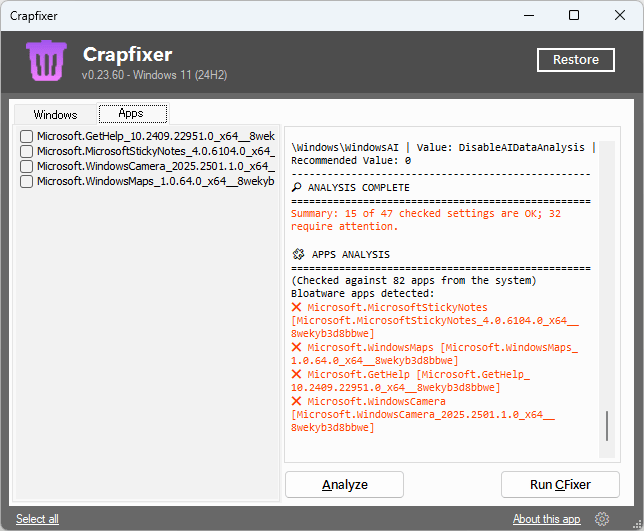644x531 pixels.
Task: Select the Apps tab
Action: coord(133,113)
